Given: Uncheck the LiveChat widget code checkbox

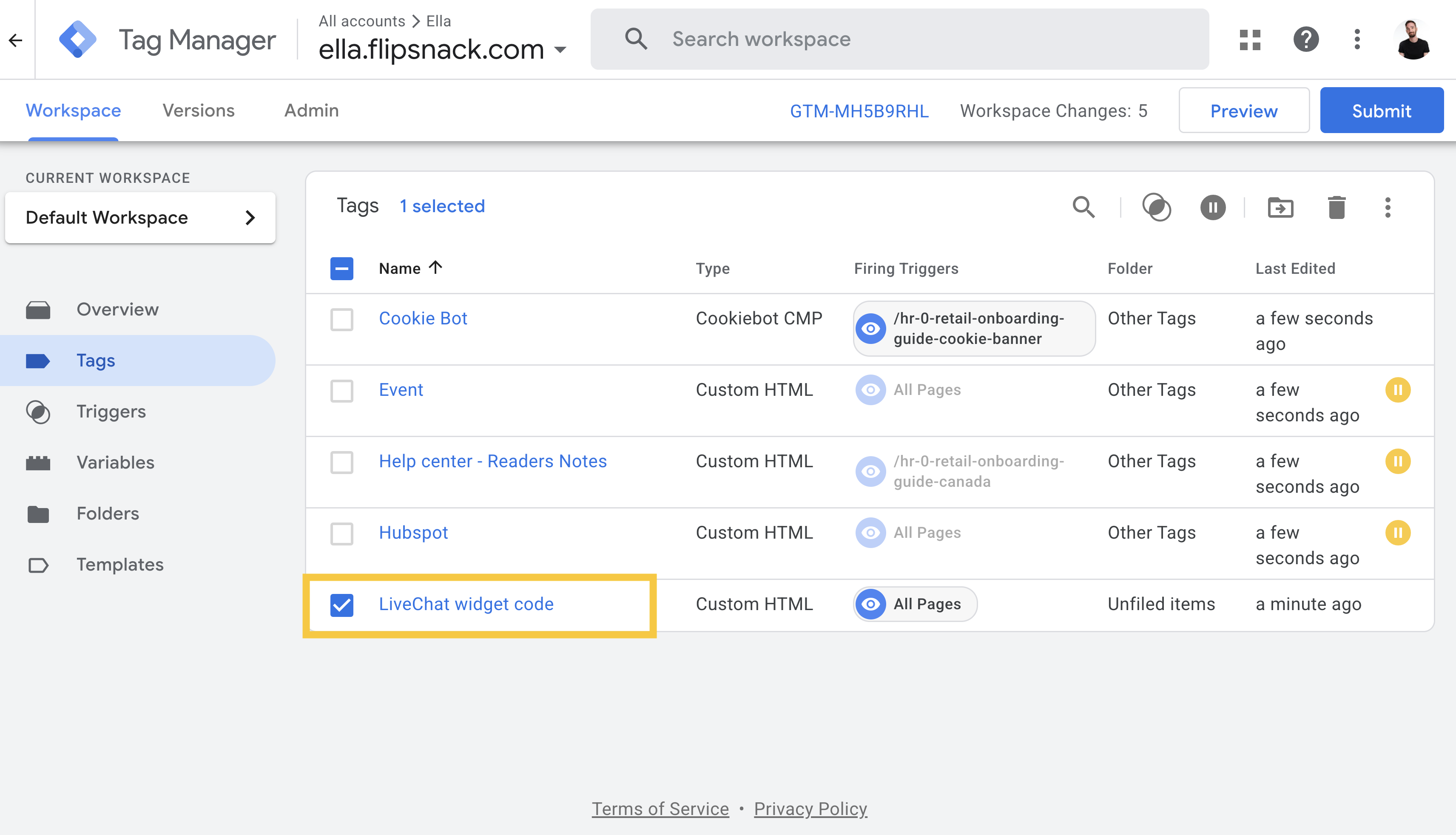Looking at the screenshot, I should (x=342, y=605).
